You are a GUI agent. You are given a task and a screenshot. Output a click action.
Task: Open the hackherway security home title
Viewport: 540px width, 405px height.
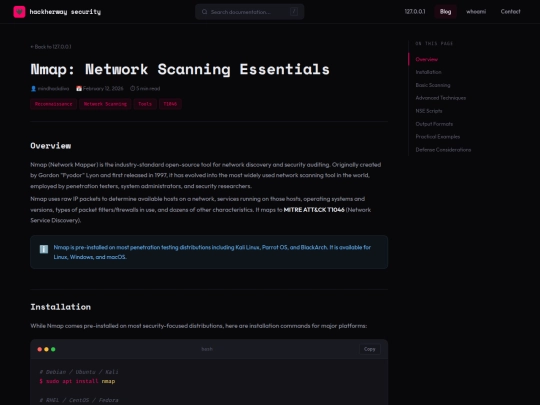click(x=65, y=12)
